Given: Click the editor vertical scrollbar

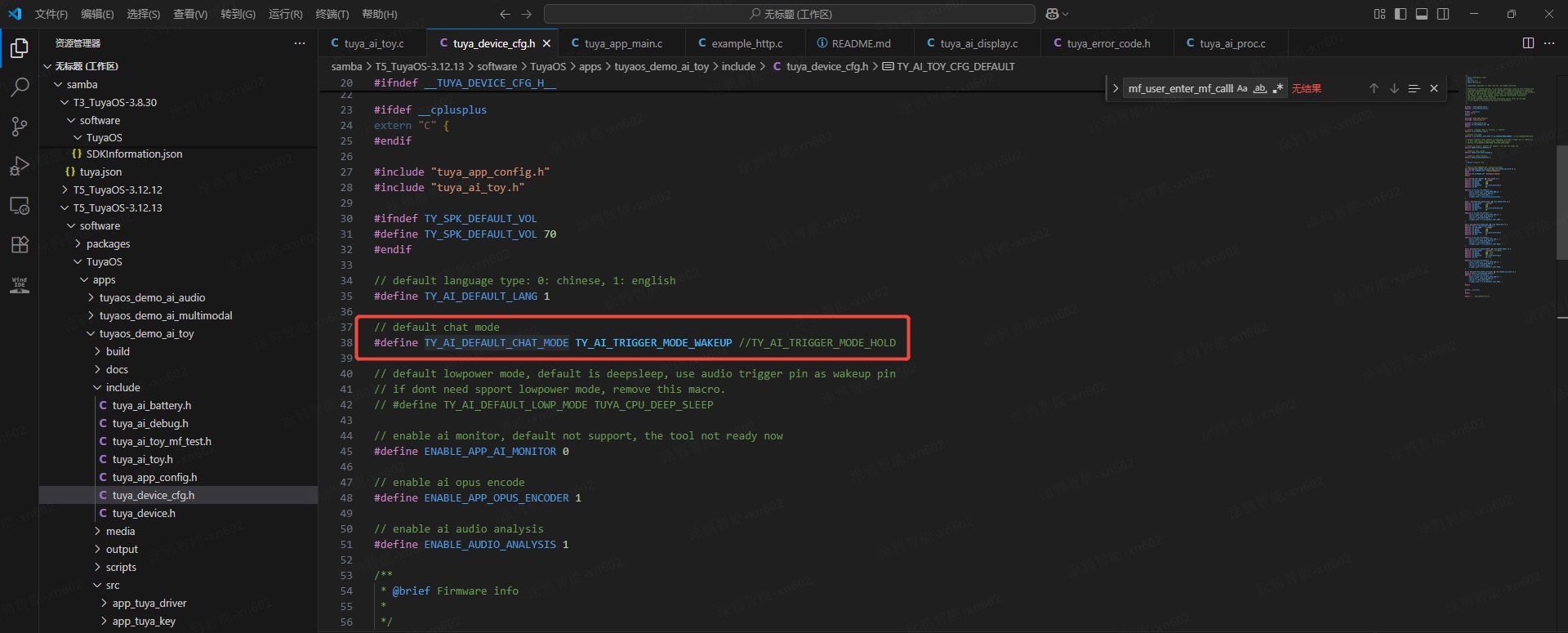Looking at the screenshot, I should tap(1561, 202).
